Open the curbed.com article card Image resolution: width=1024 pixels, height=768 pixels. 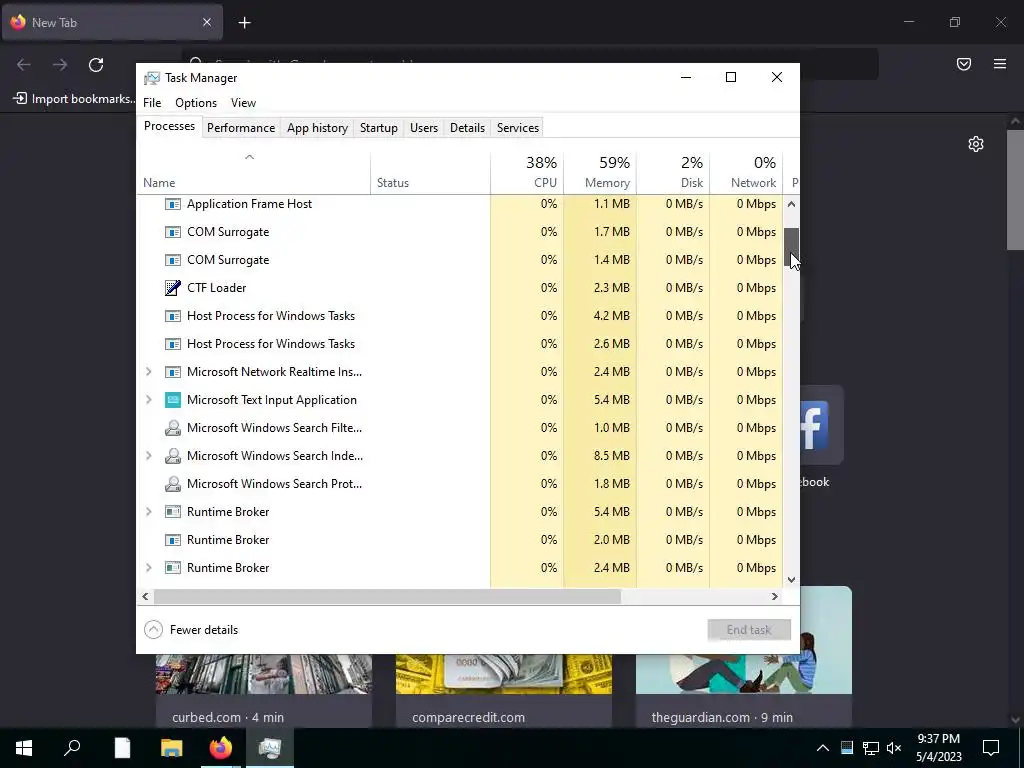264,690
